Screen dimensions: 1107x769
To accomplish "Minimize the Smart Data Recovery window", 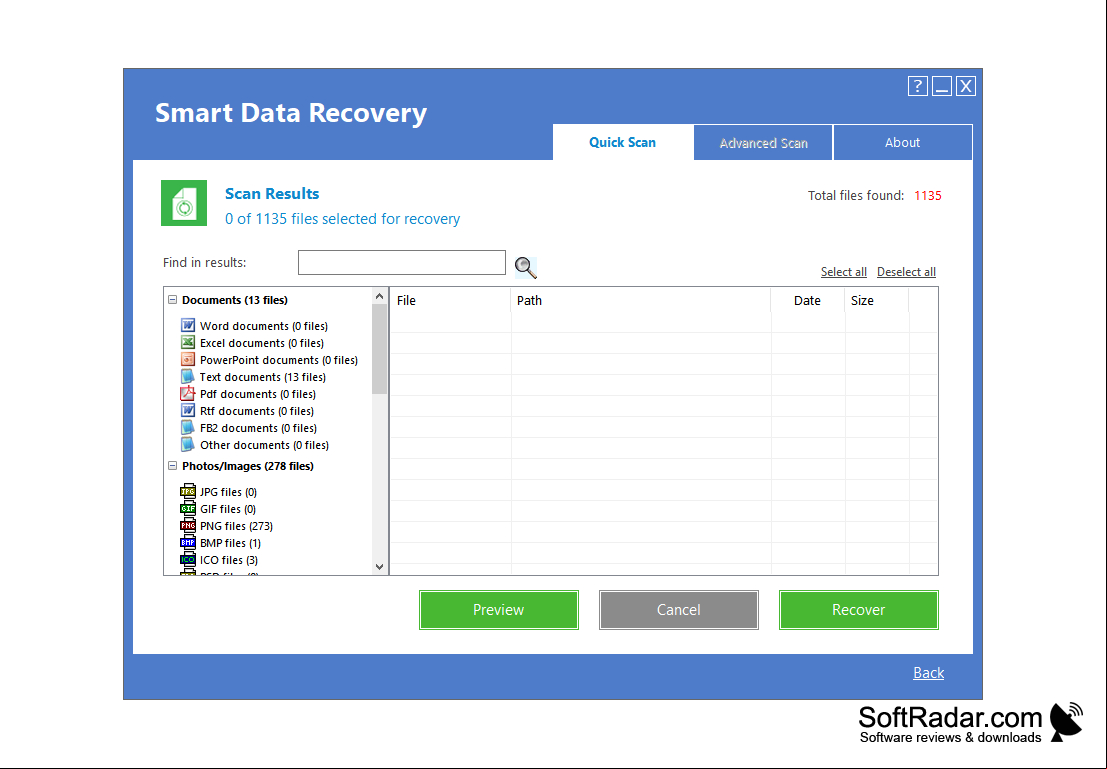I will tap(942, 86).
